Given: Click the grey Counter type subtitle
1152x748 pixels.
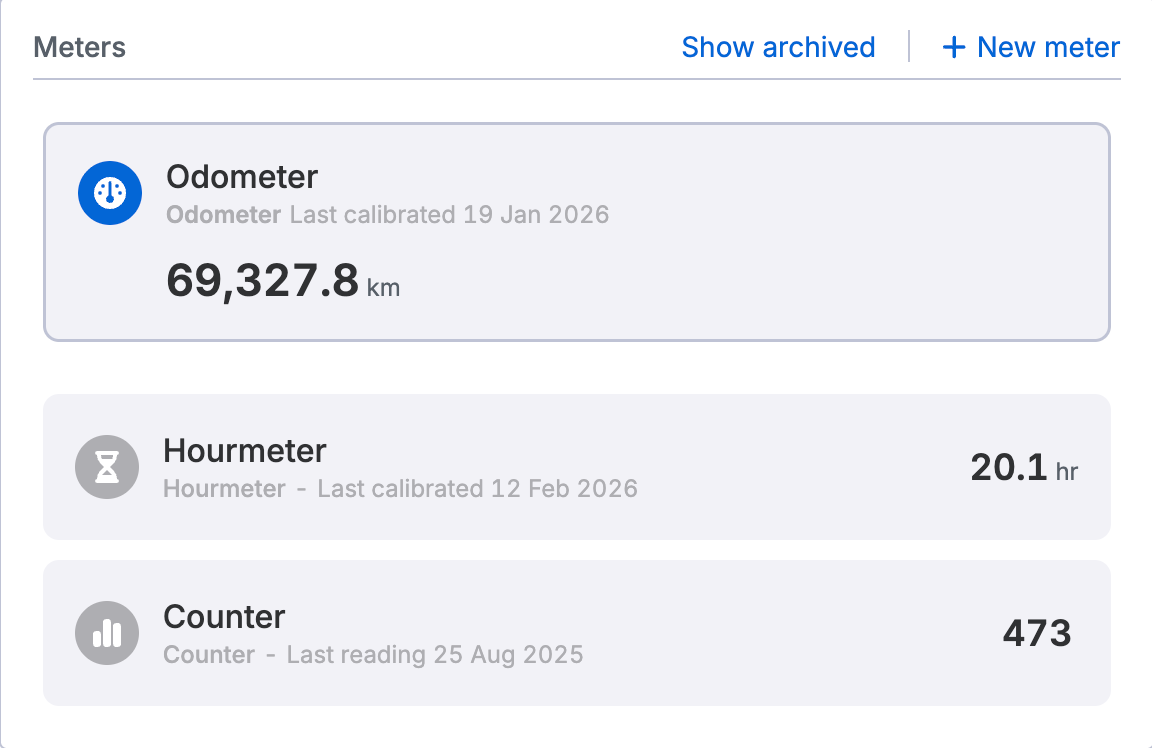Looking at the screenshot, I should pyautogui.click(x=209, y=655).
